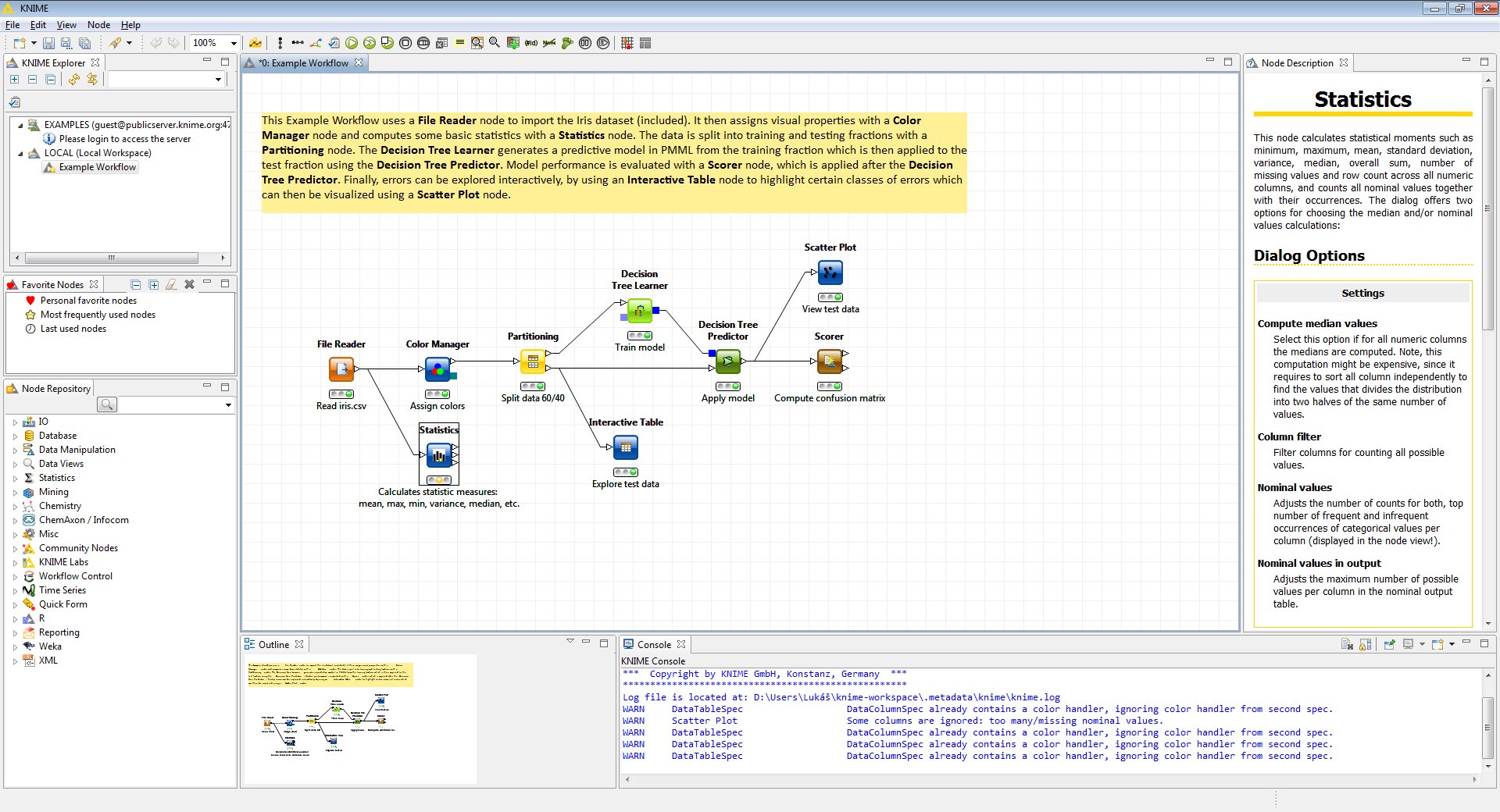Select the Color Manager node icon

click(437, 369)
